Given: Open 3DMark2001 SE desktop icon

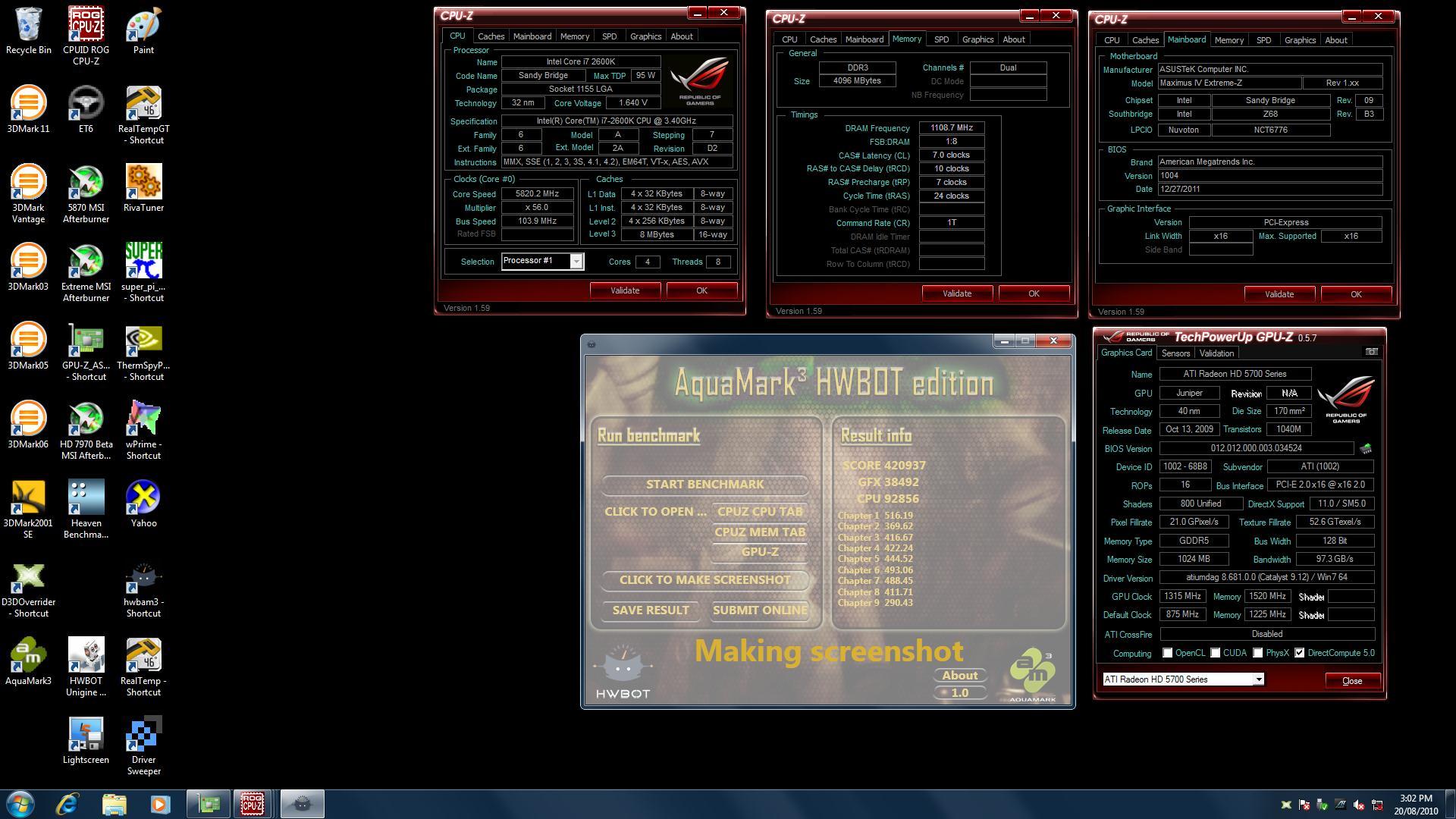Looking at the screenshot, I should 28,509.
